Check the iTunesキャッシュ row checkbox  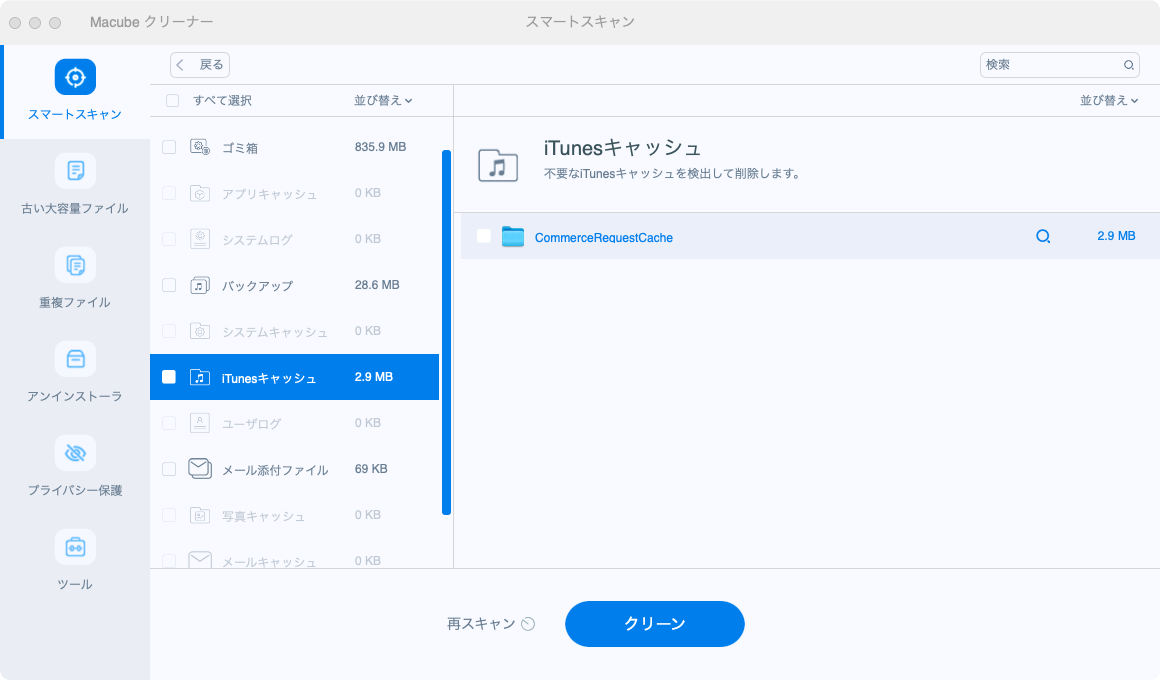[x=169, y=377]
